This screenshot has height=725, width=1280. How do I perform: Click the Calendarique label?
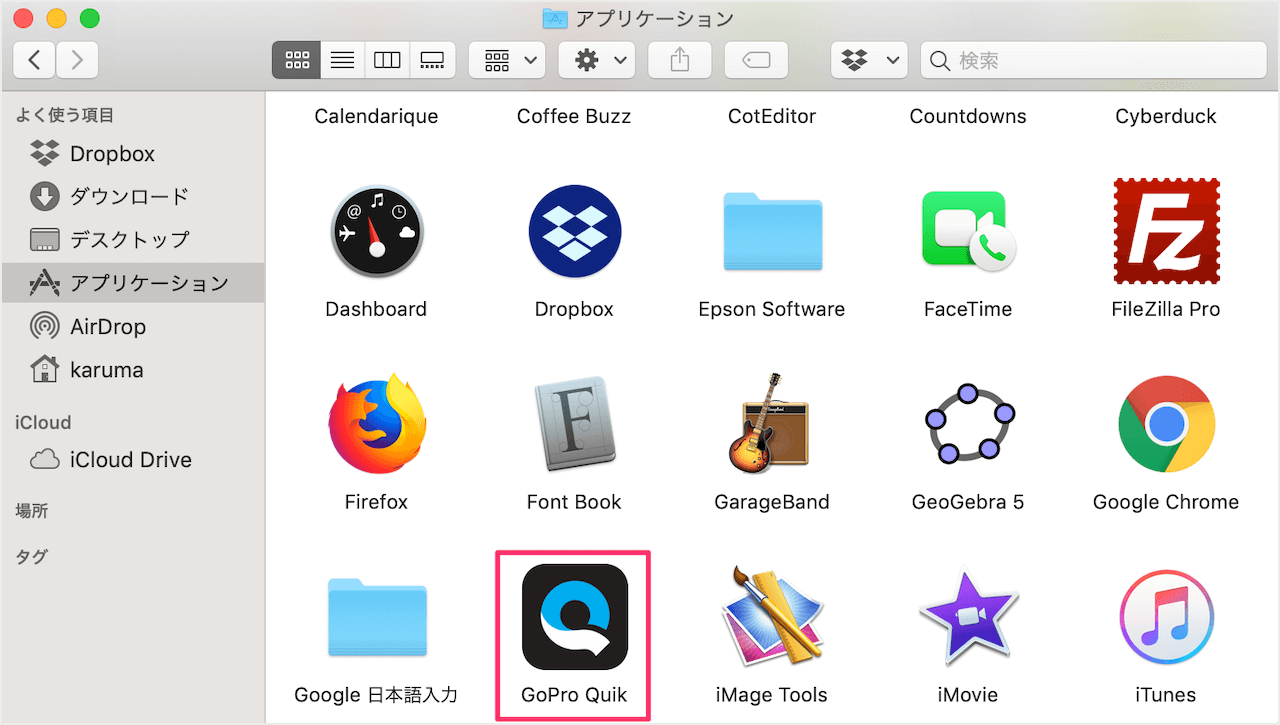tap(376, 116)
